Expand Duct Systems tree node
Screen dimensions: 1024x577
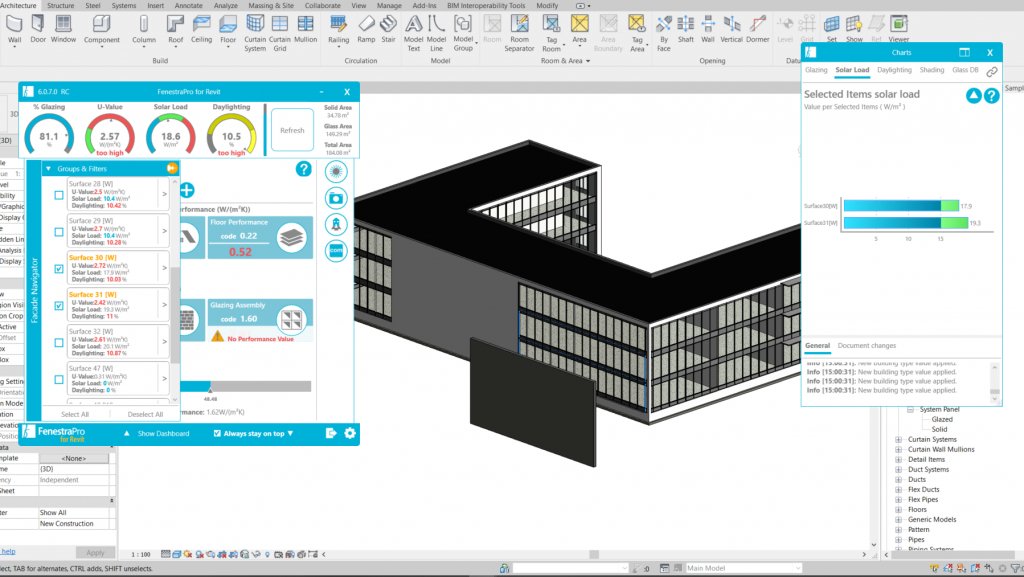(899, 469)
